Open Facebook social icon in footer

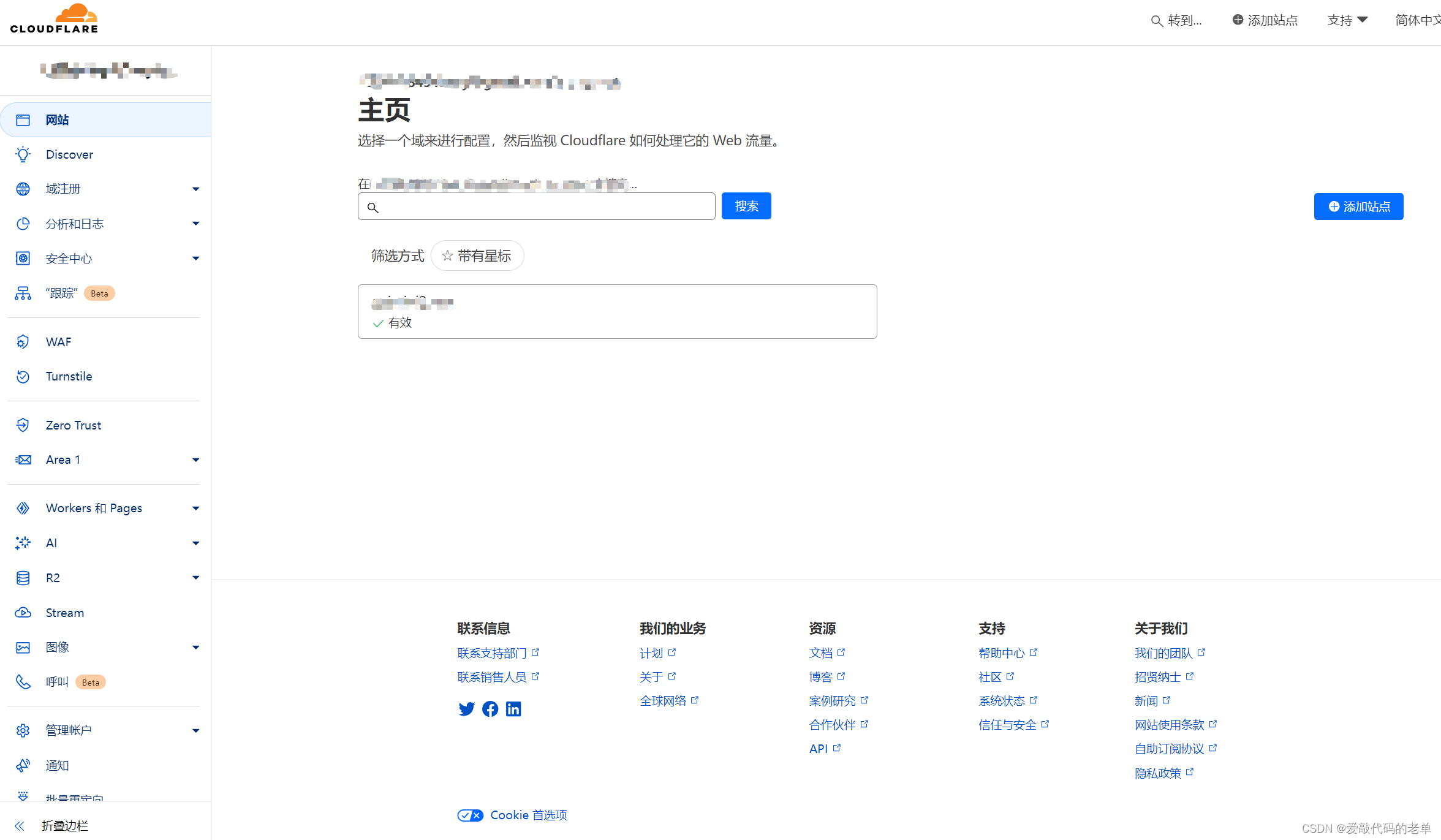coord(490,709)
